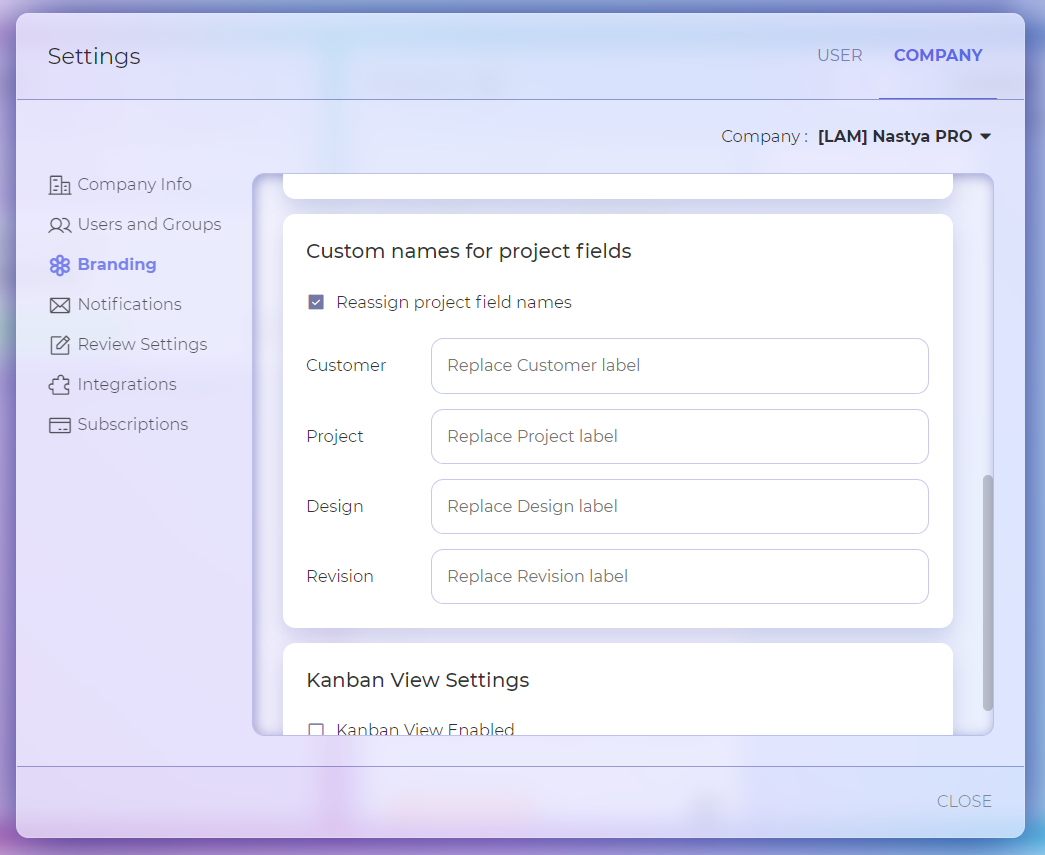Click the Review Settings pencil icon
Image resolution: width=1045 pixels, height=855 pixels.
pyautogui.click(x=59, y=345)
